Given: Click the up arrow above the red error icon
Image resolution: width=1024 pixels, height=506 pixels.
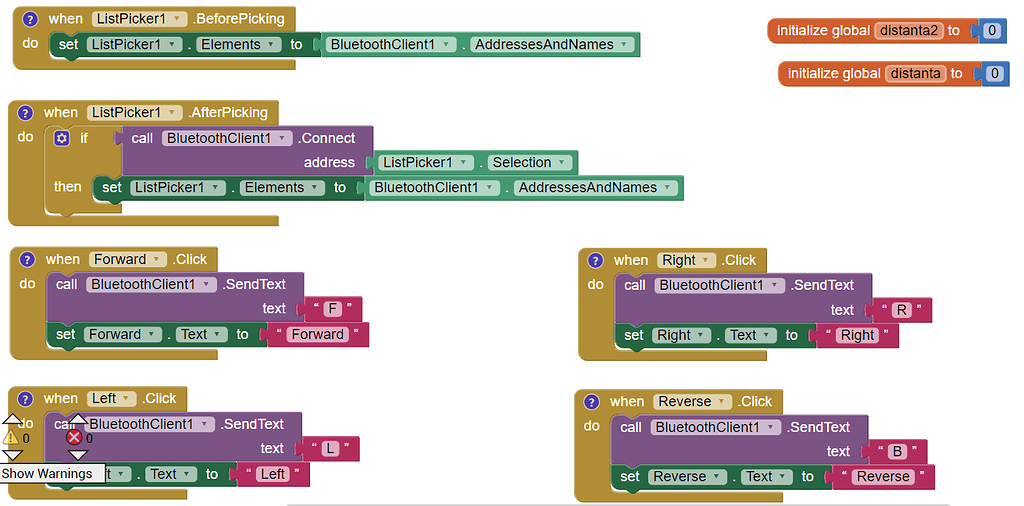Looking at the screenshot, I should click(77, 420).
